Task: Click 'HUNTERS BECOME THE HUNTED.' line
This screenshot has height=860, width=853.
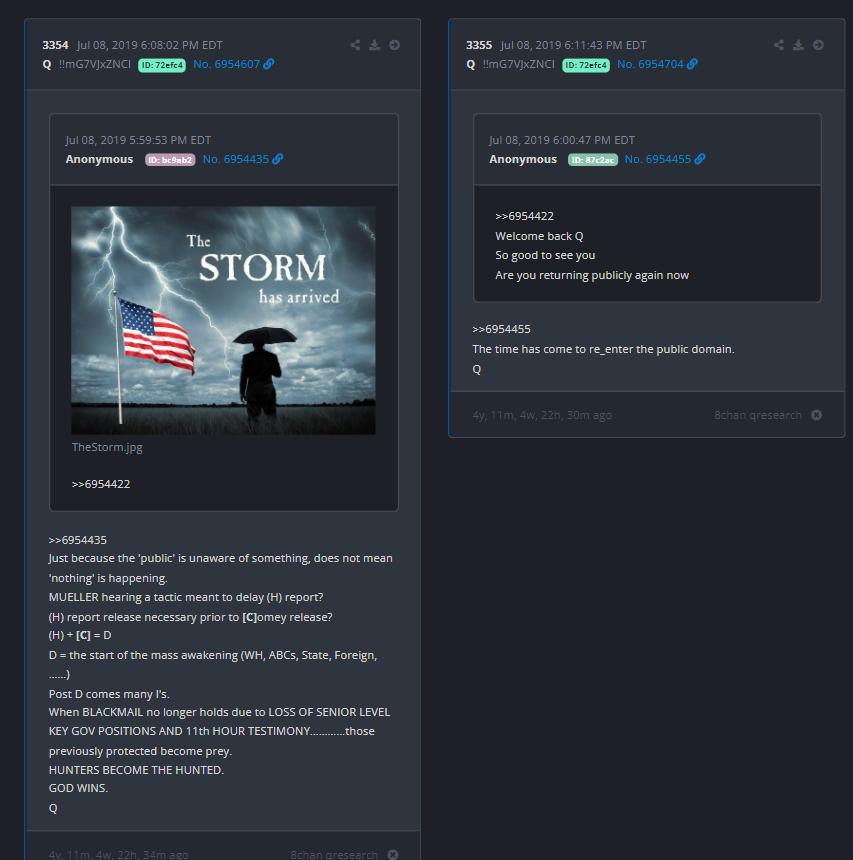Action: 136,770
